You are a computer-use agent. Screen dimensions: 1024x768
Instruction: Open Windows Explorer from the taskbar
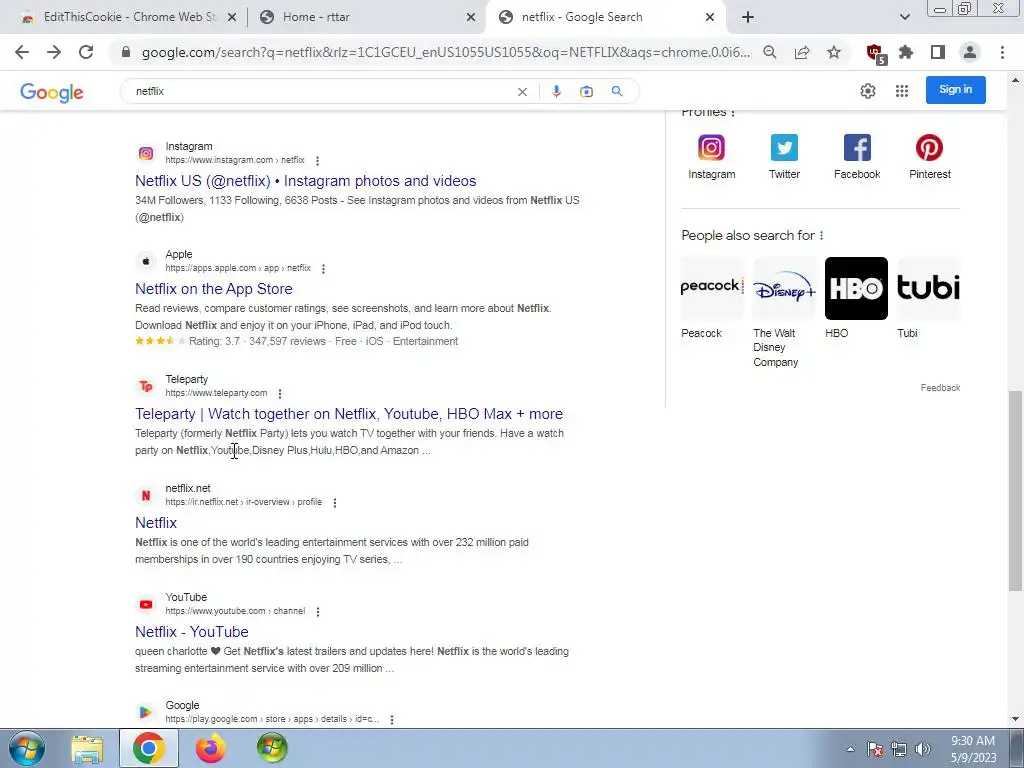click(x=87, y=749)
